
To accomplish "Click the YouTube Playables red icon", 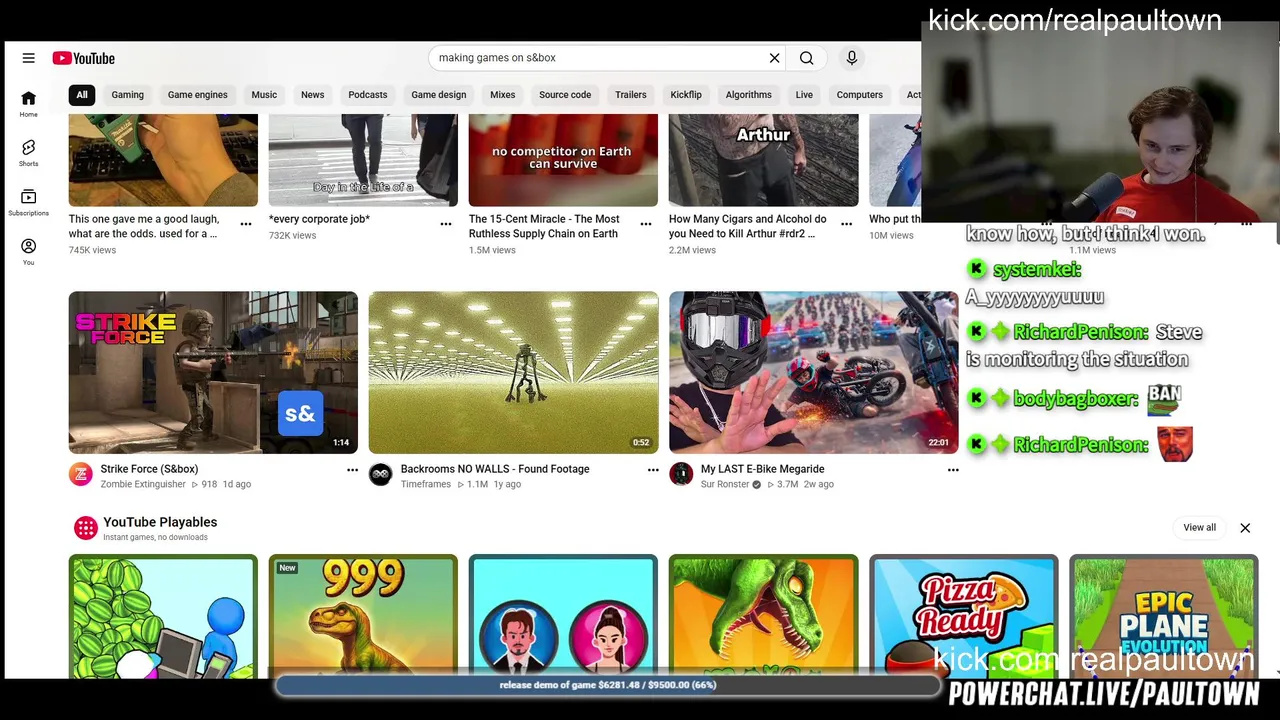I will point(86,528).
